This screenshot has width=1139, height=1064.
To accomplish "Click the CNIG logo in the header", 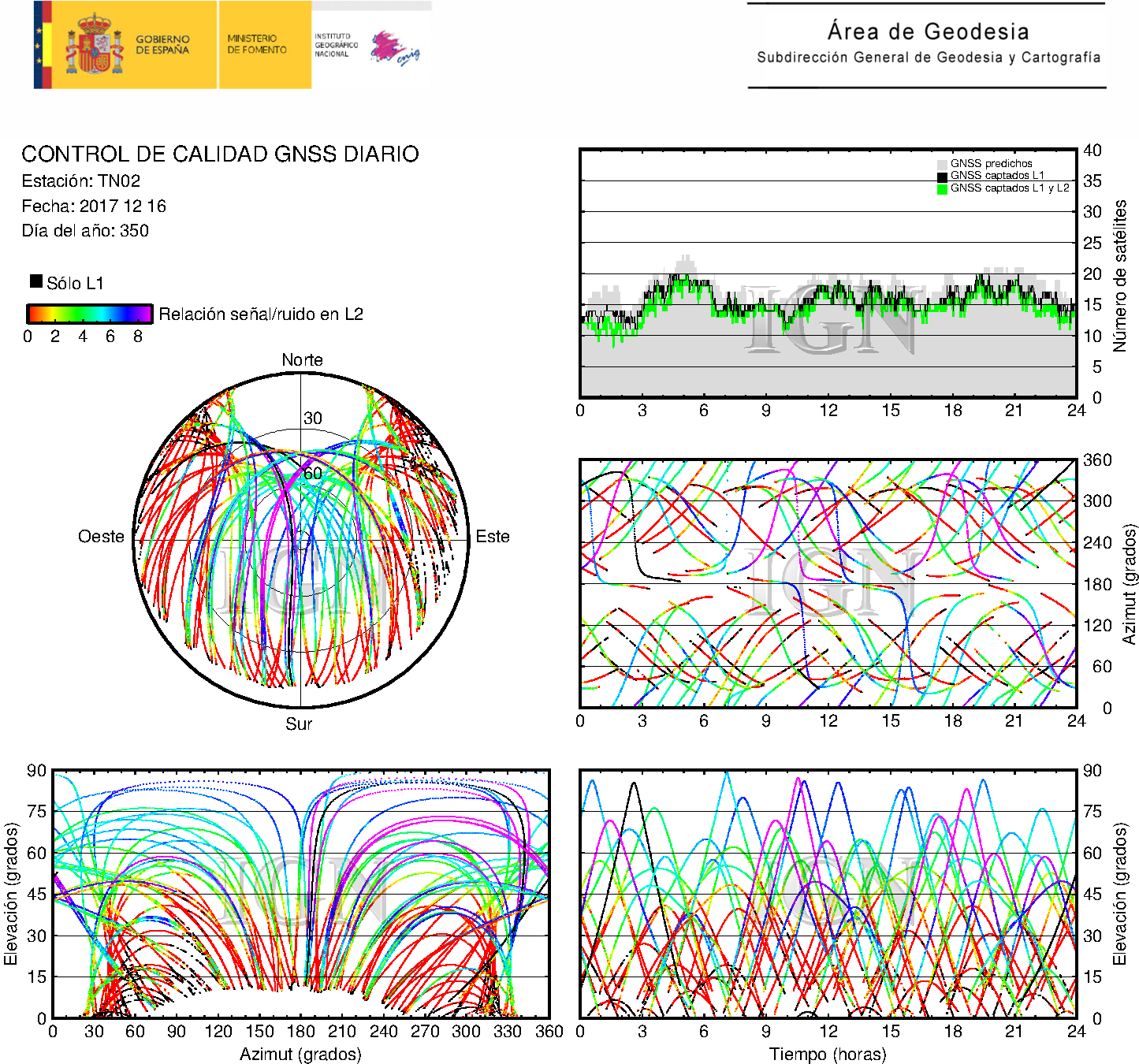I will pos(394,48).
